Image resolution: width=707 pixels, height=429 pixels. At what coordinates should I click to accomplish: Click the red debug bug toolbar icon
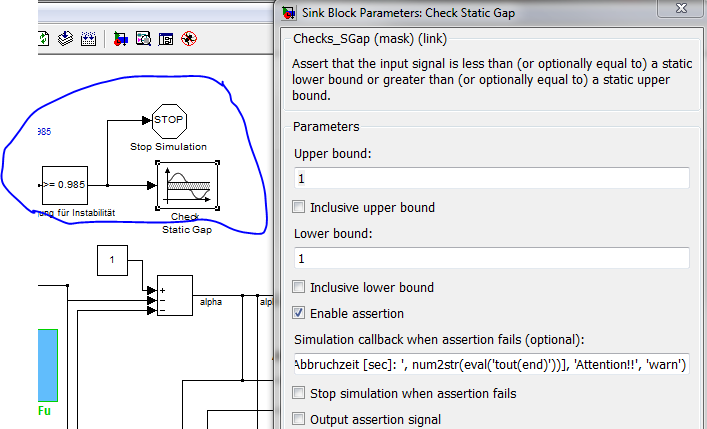point(189,40)
